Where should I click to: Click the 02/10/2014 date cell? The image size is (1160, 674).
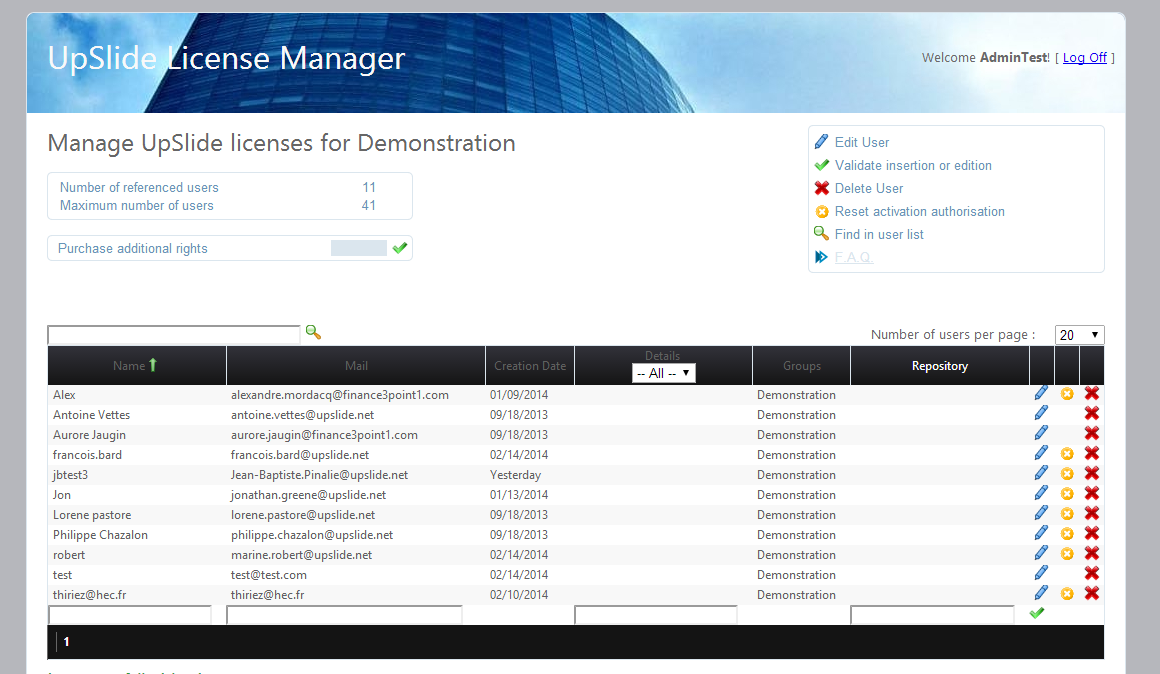pos(519,594)
